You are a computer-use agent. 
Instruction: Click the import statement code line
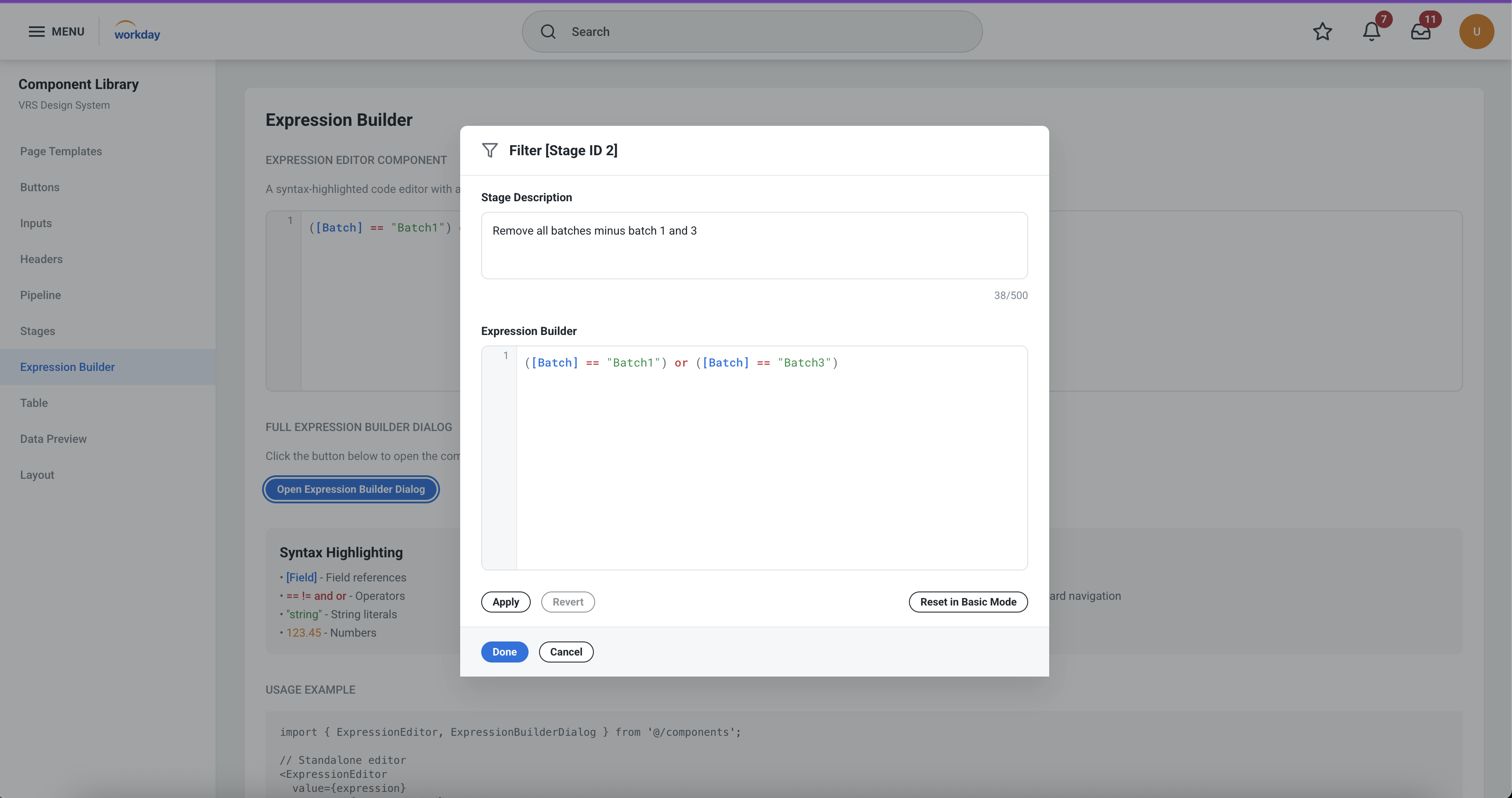click(x=510, y=732)
